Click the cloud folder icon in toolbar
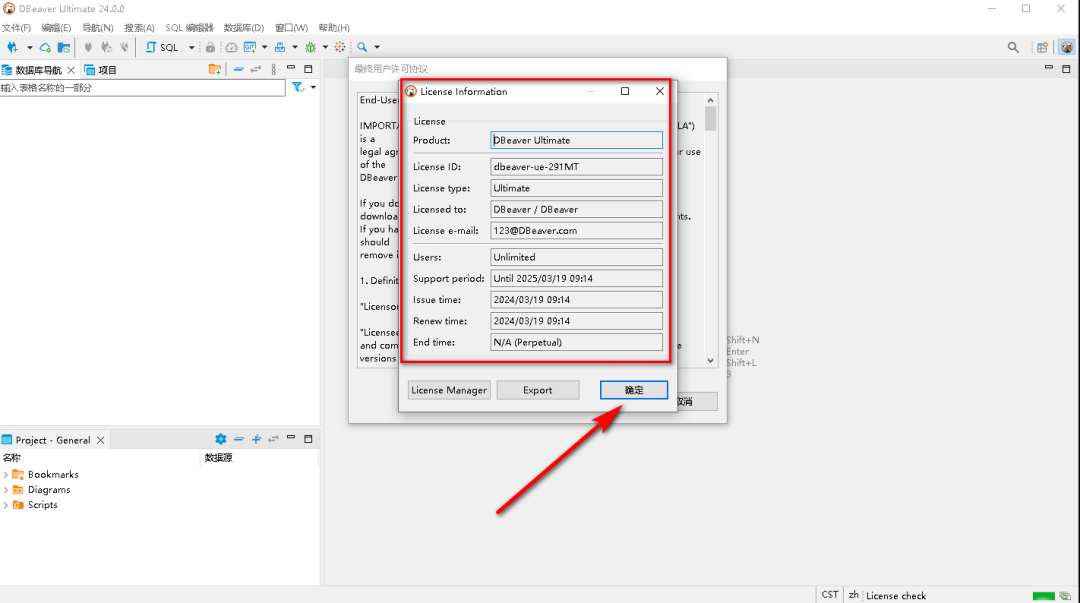Image resolution: width=1080 pixels, height=603 pixels. click(x=64, y=48)
